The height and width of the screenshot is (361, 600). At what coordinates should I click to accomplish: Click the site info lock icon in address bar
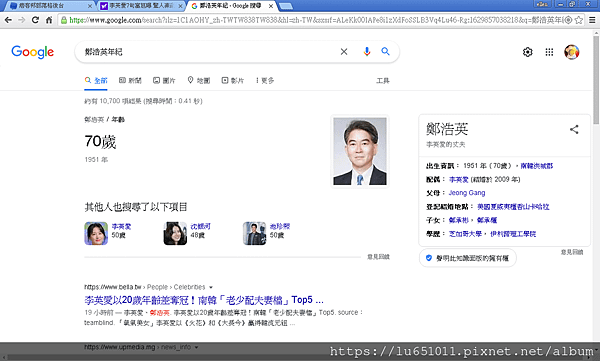point(64,20)
